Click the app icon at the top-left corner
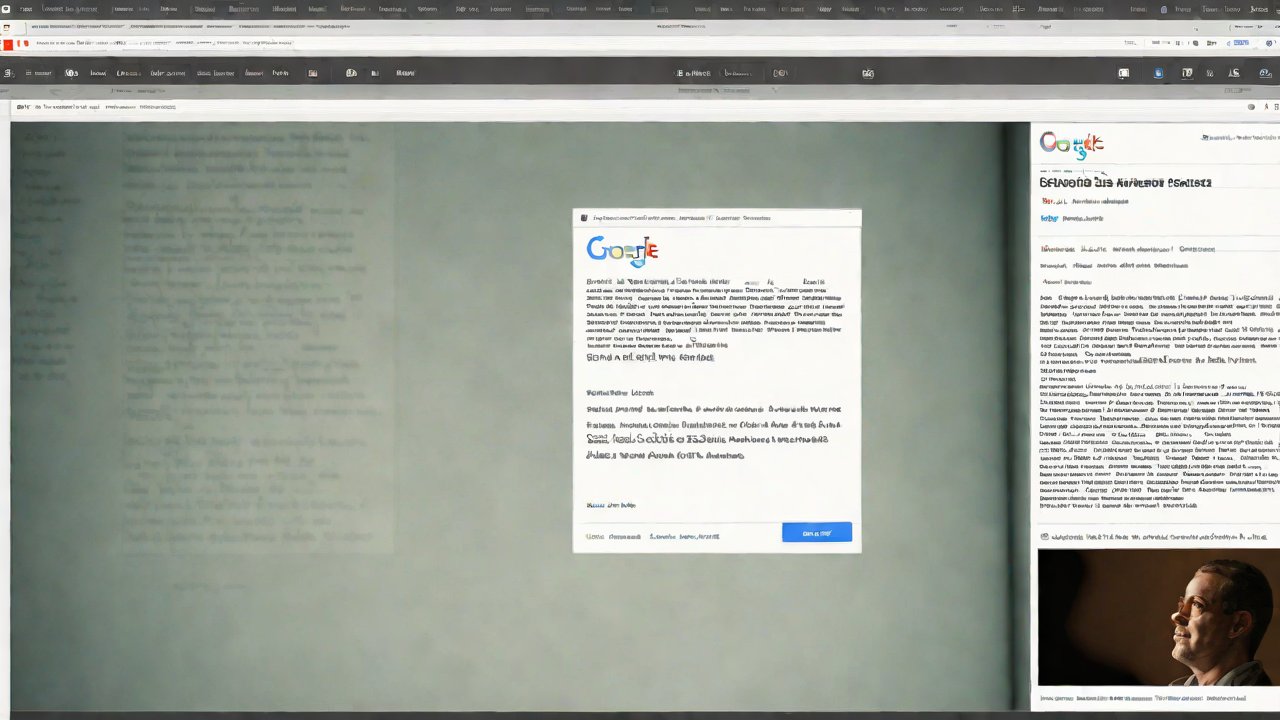This screenshot has width=1280, height=720. click(x=7, y=9)
